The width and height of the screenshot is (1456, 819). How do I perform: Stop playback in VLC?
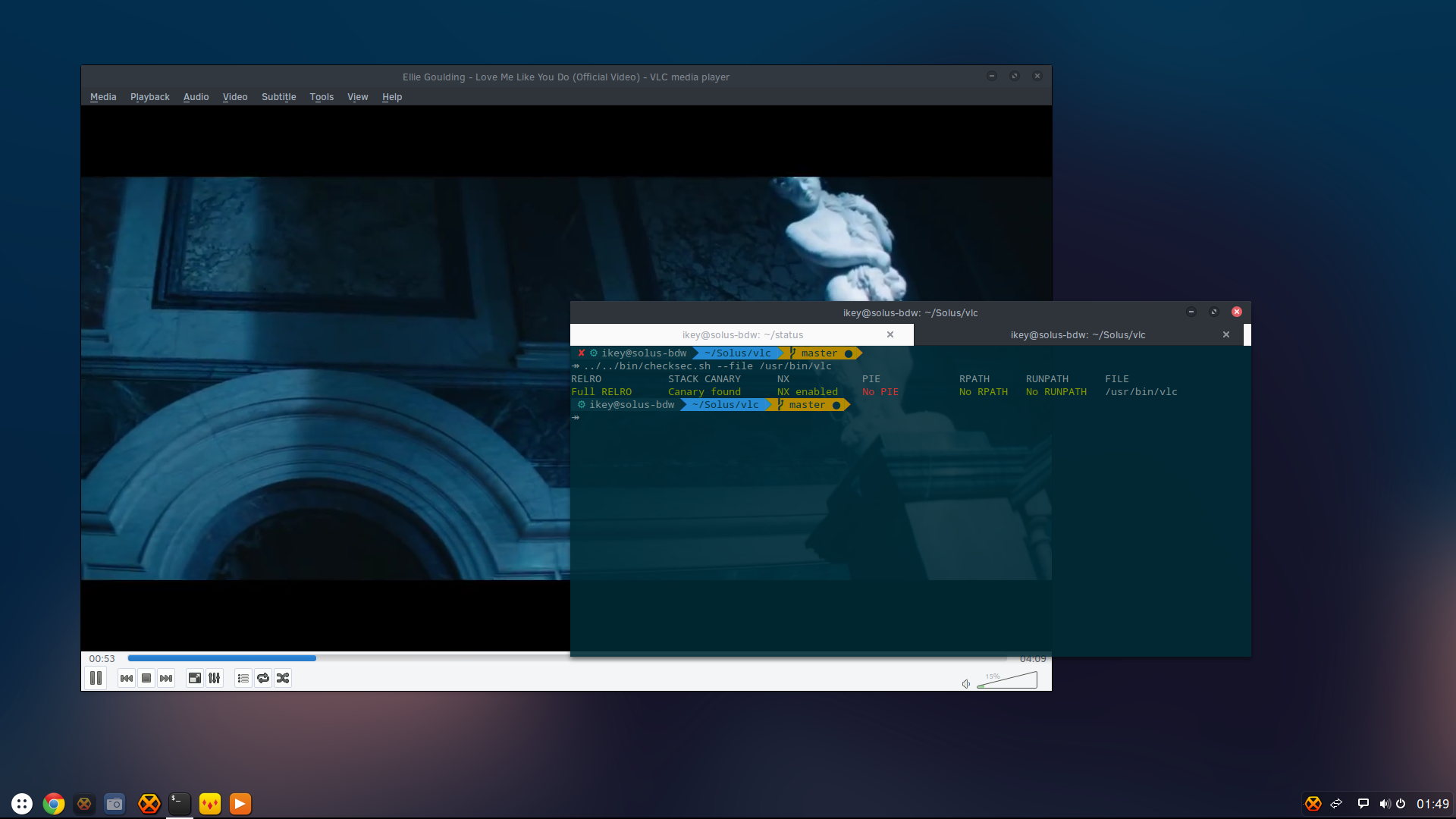146,678
